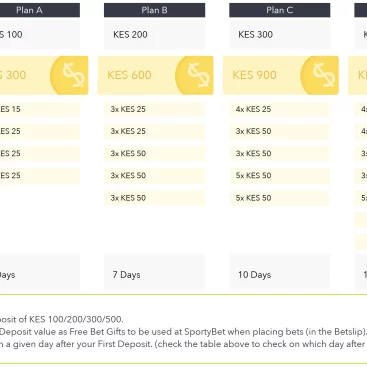
Task: Click the KES 600 gift banner
Action: pos(155,75)
